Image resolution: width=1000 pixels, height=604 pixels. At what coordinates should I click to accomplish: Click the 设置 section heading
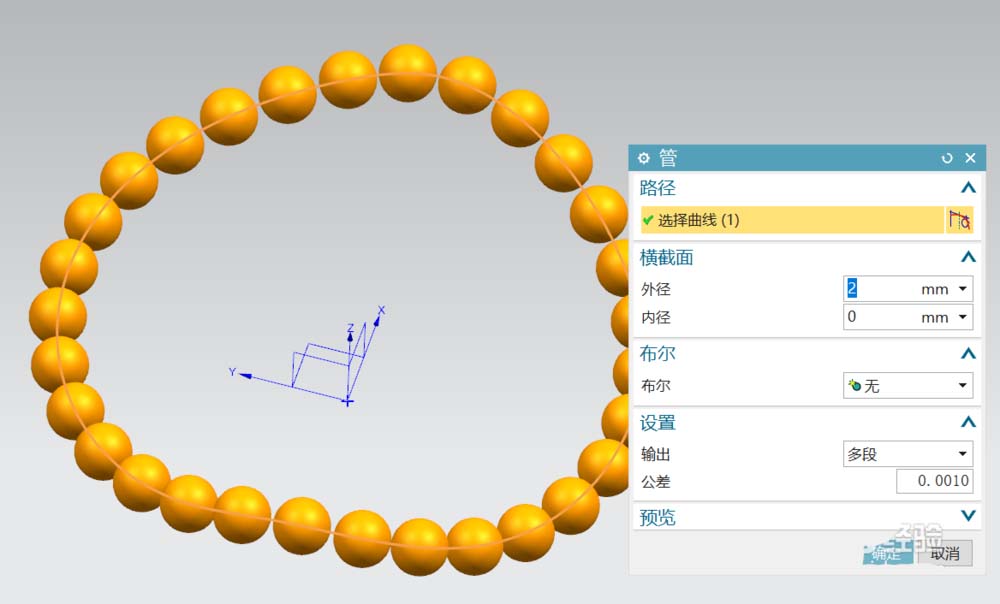[658, 423]
